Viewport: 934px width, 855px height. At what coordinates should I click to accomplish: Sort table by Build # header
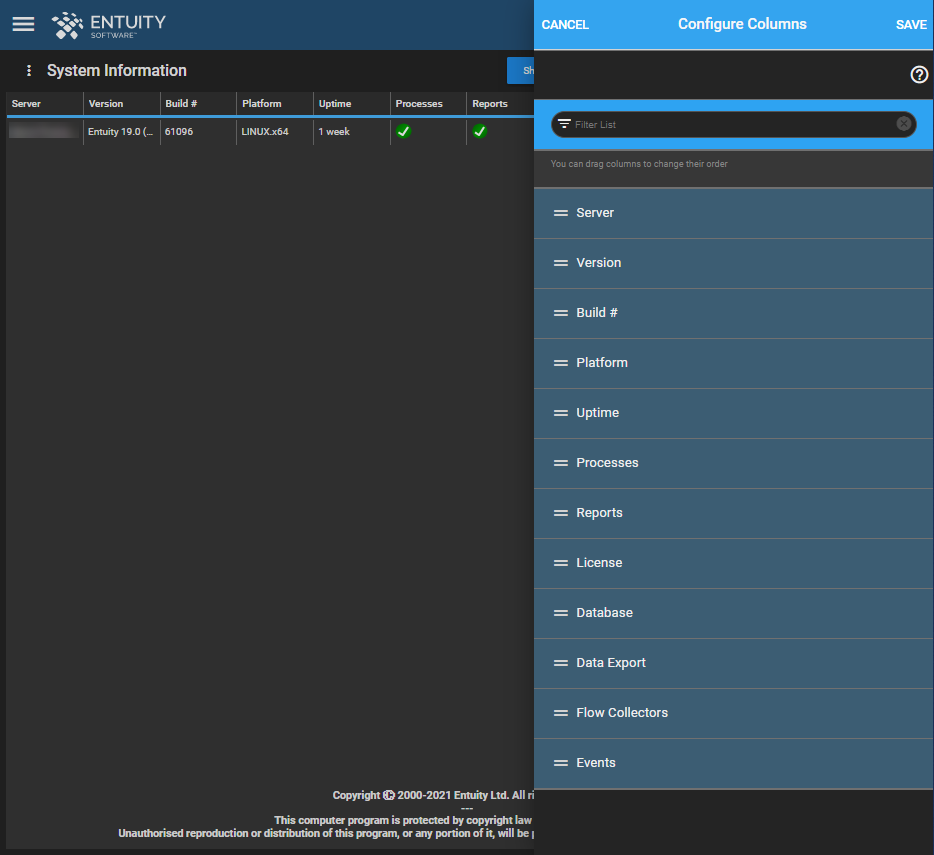(x=198, y=103)
